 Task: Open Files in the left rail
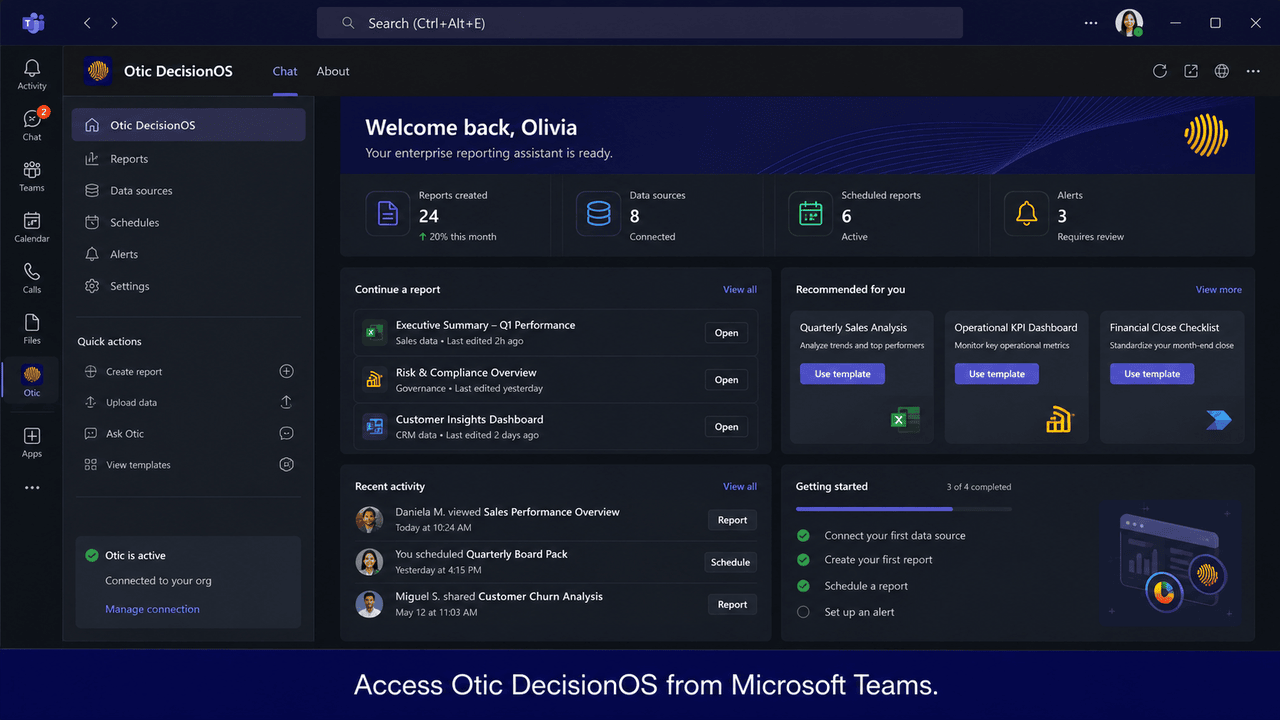[x=32, y=329]
